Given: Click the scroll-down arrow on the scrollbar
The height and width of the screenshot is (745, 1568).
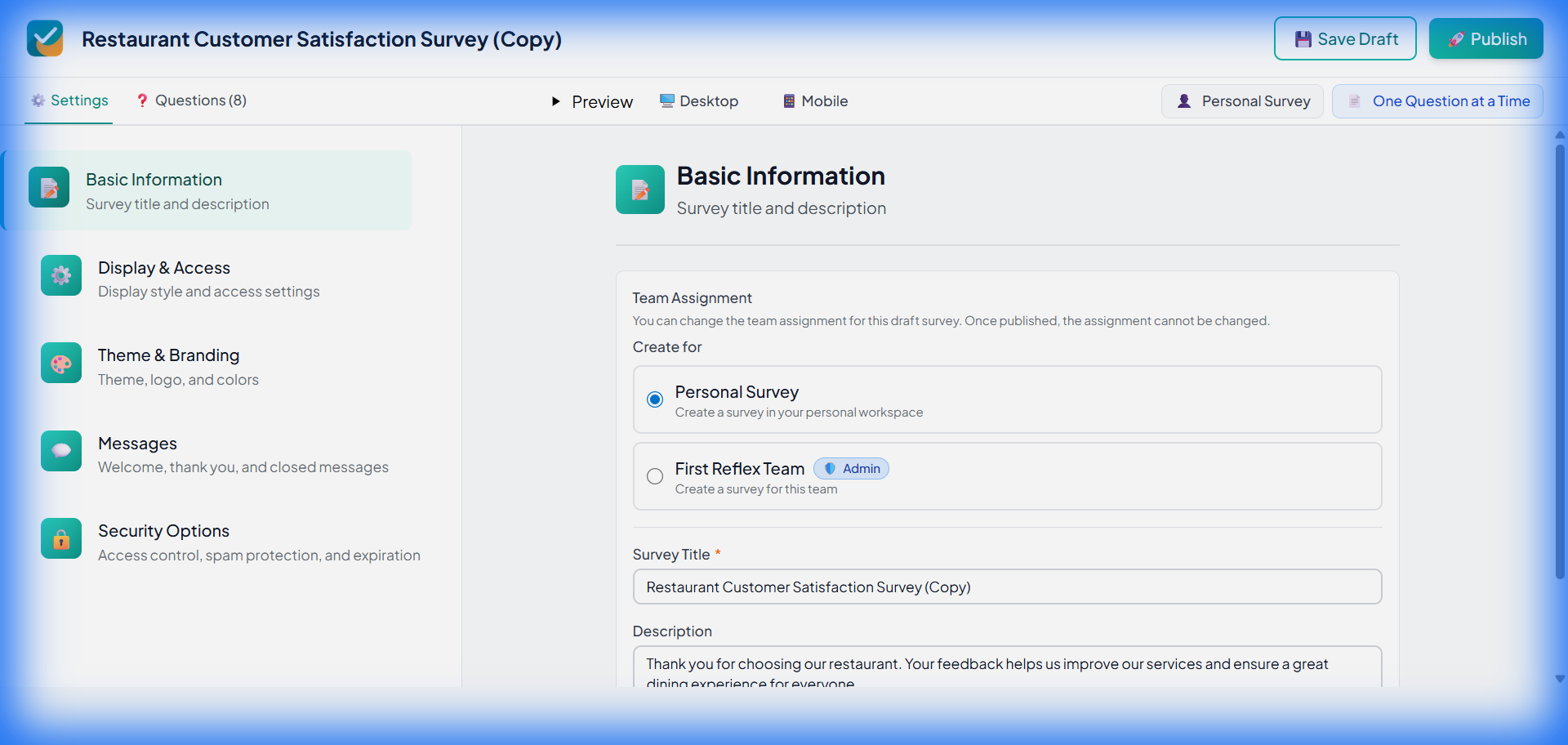Looking at the screenshot, I should (1561, 679).
